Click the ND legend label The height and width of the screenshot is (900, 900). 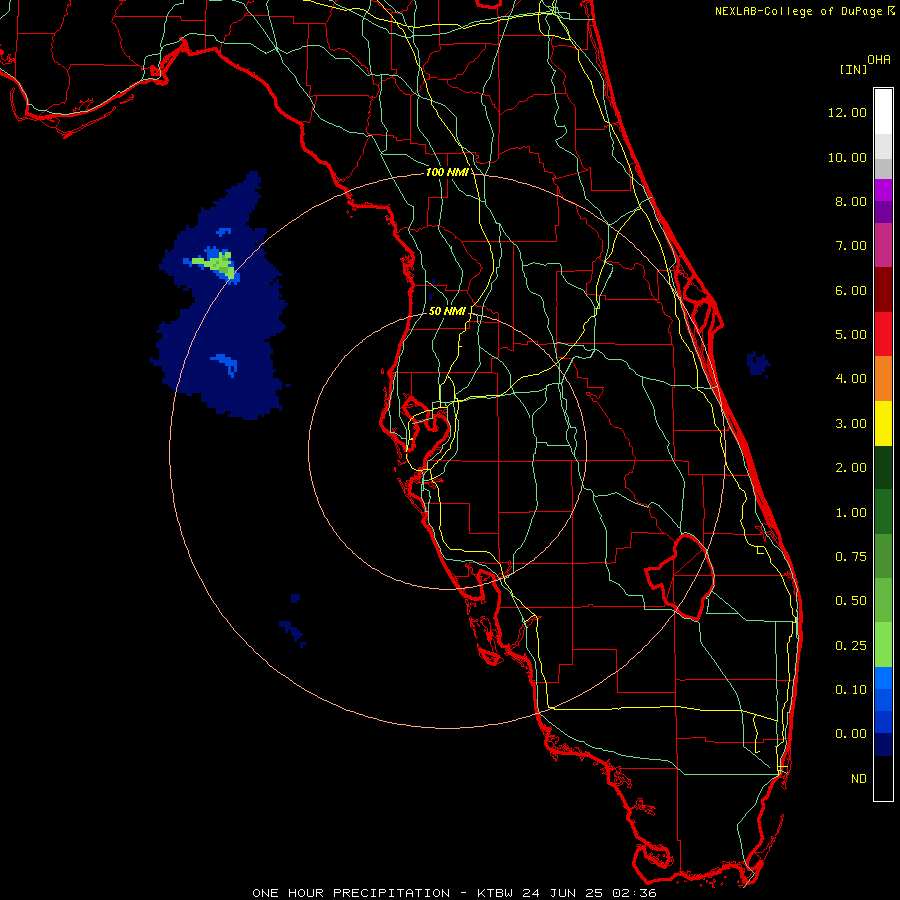(859, 779)
